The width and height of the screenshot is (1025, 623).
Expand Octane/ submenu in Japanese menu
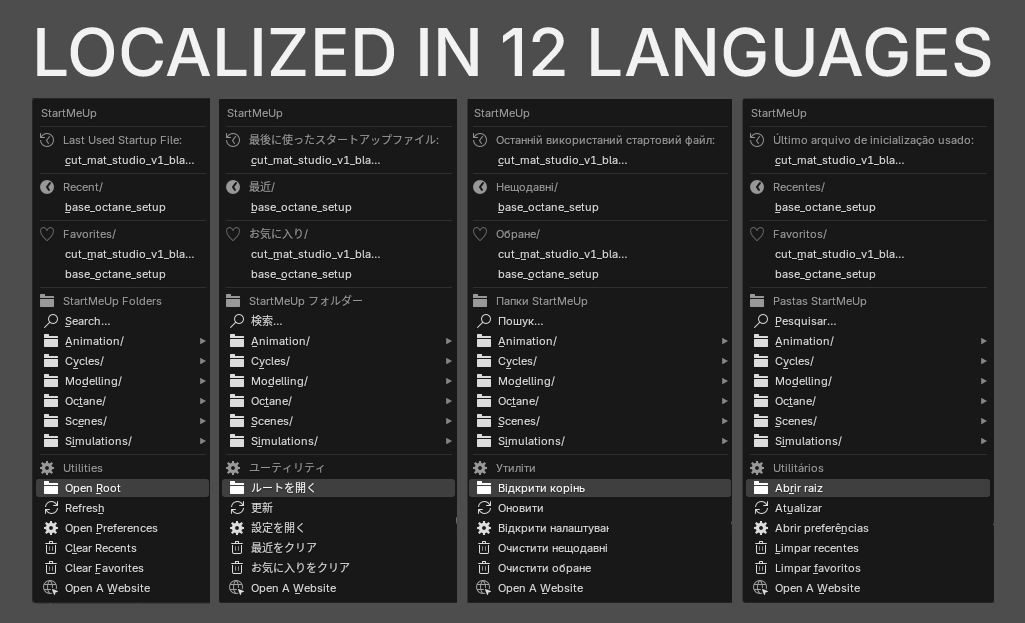(448, 401)
